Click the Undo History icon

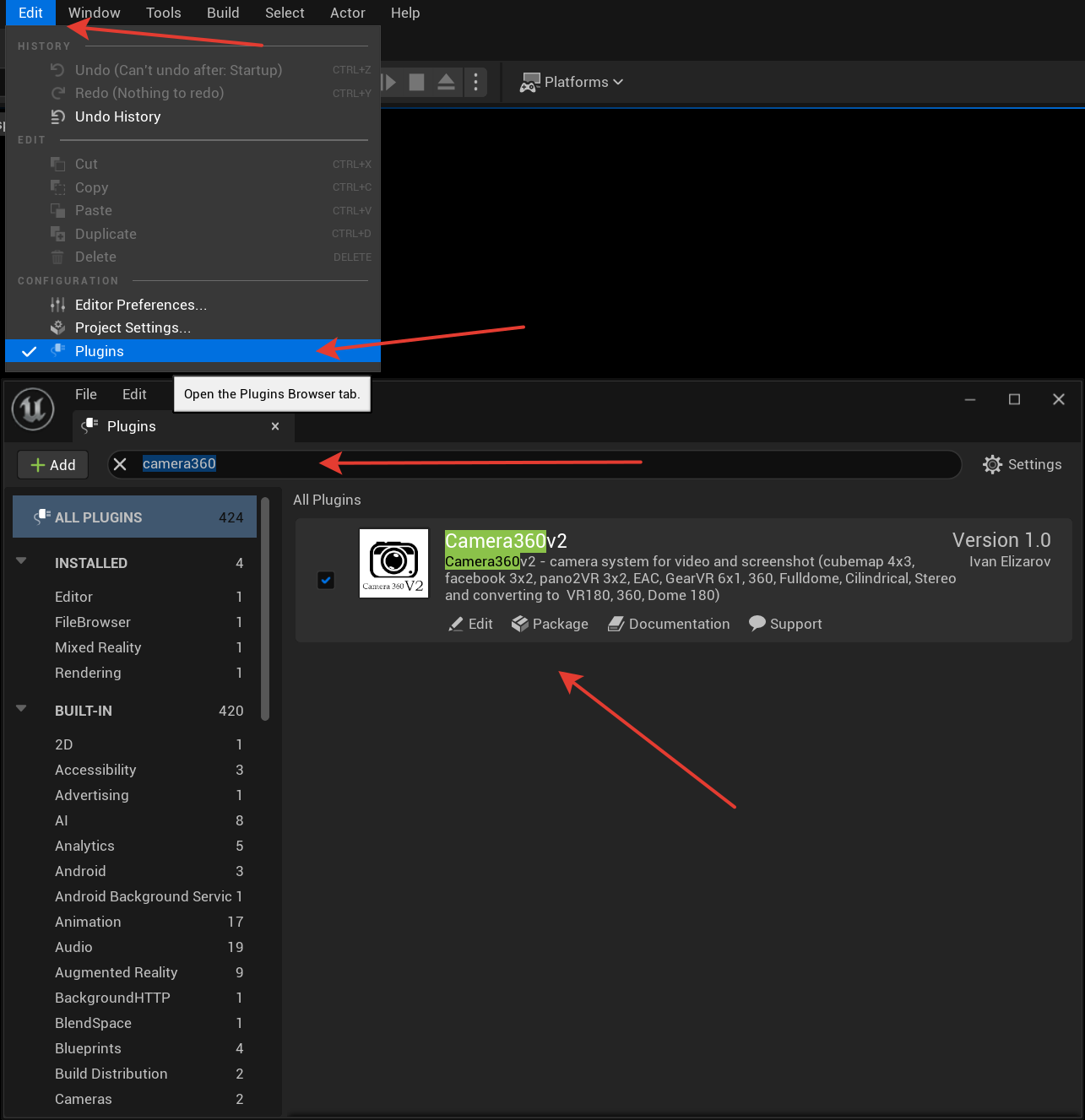tap(57, 116)
